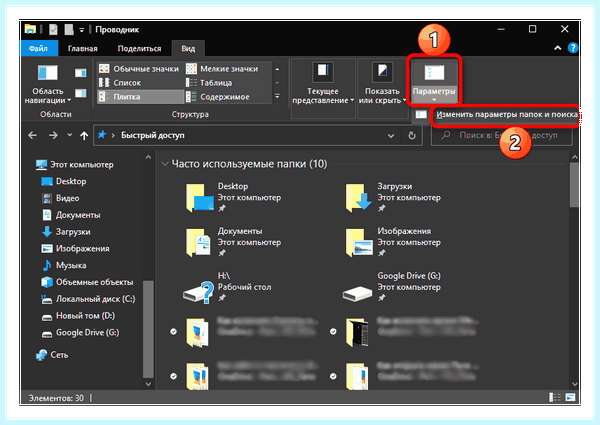Switch to details view in status bar

pyautogui.click(x=555, y=398)
